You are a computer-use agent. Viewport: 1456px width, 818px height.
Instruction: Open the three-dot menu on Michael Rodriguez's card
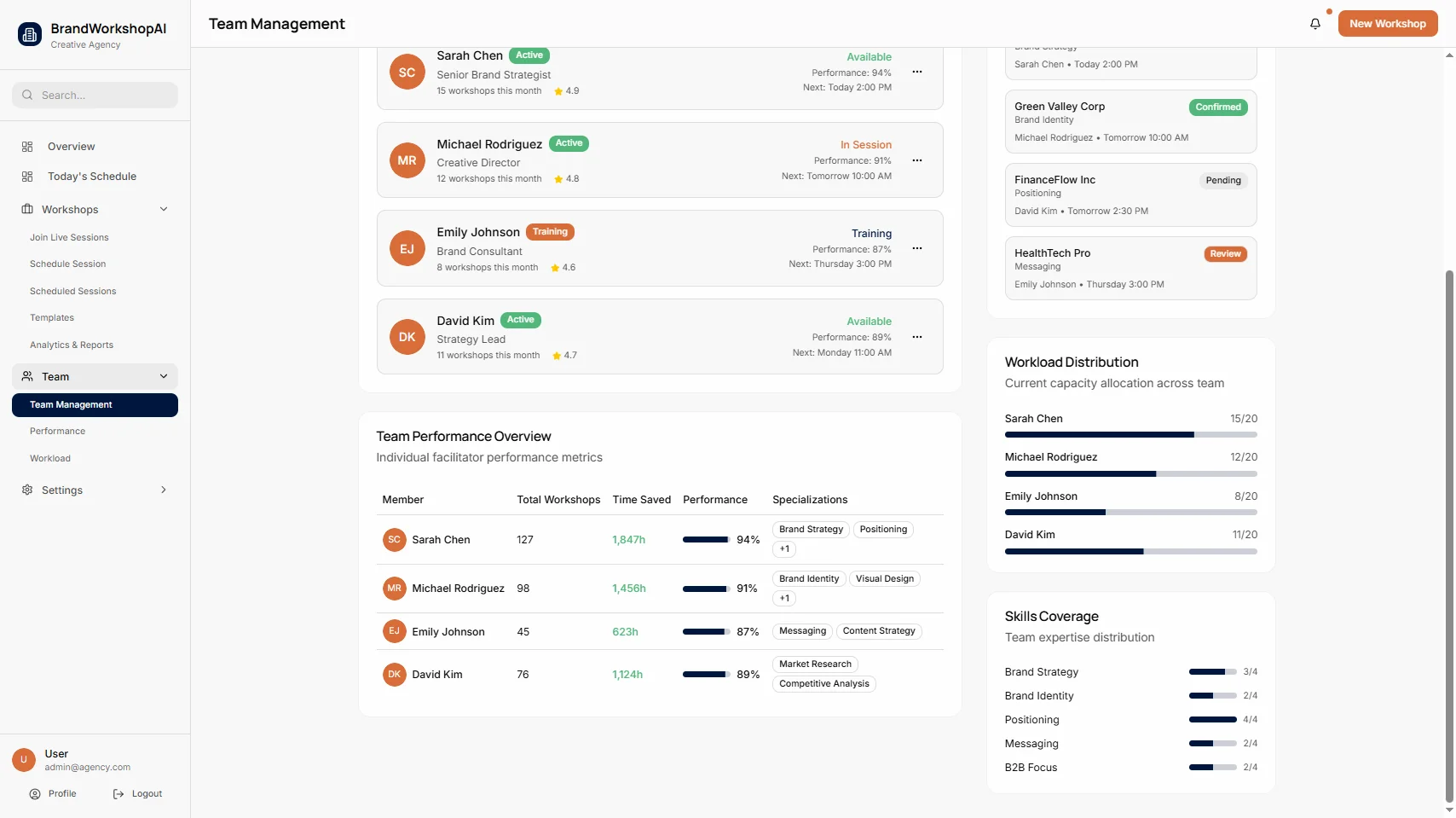click(916, 160)
